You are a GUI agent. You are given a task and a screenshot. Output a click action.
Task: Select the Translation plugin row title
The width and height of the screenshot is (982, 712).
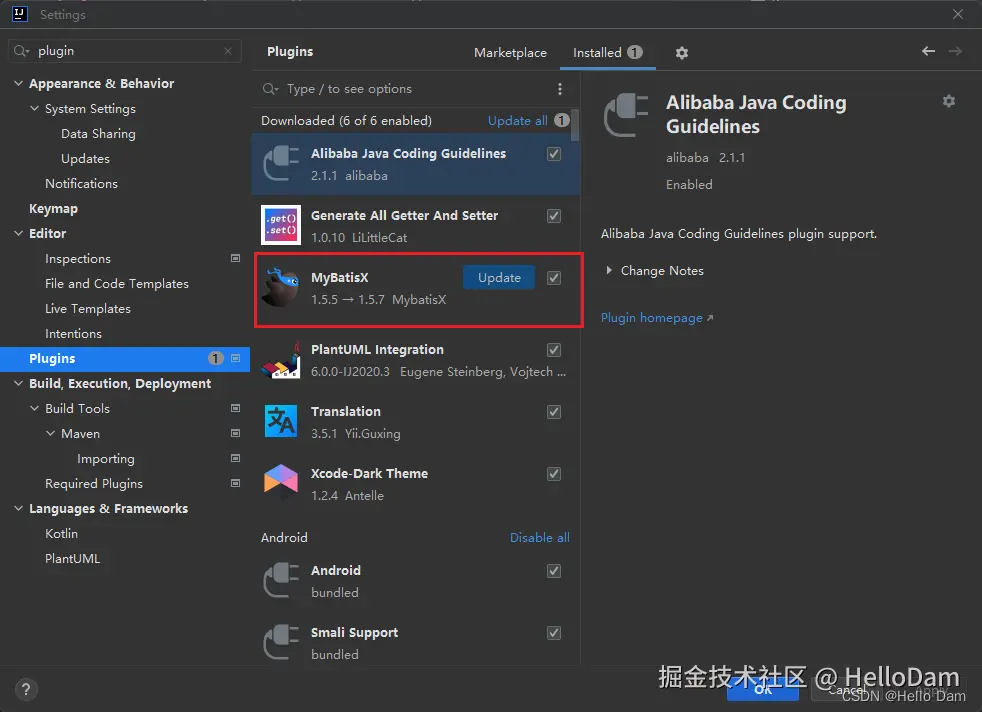click(346, 411)
